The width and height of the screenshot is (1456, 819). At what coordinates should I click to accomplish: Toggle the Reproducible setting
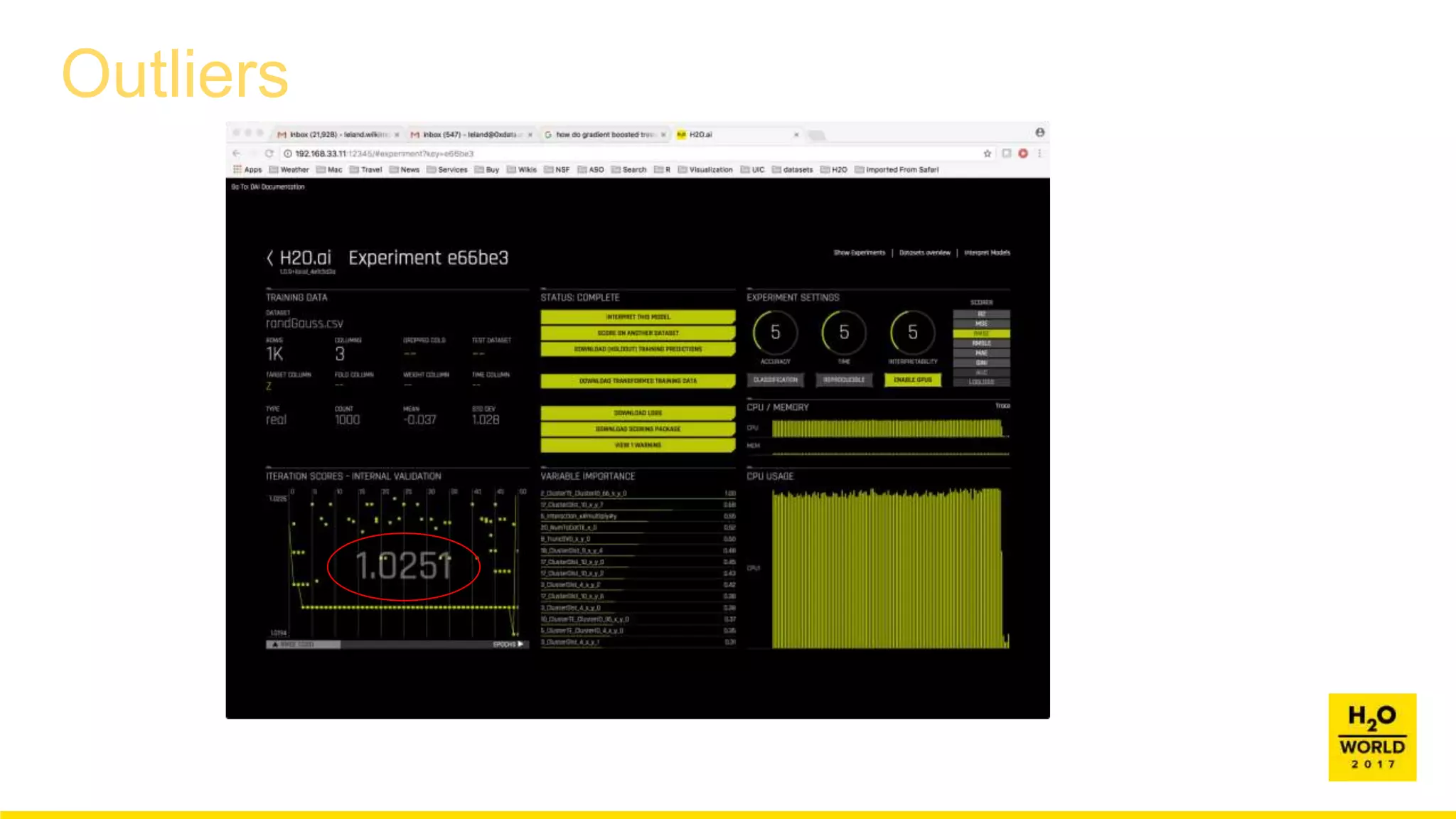[844, 380]
